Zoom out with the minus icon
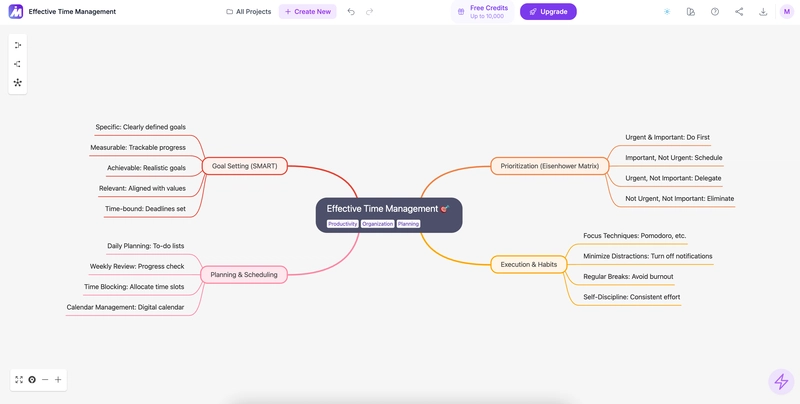The width and height of the screenshot is (800, 404). [45, 380]
